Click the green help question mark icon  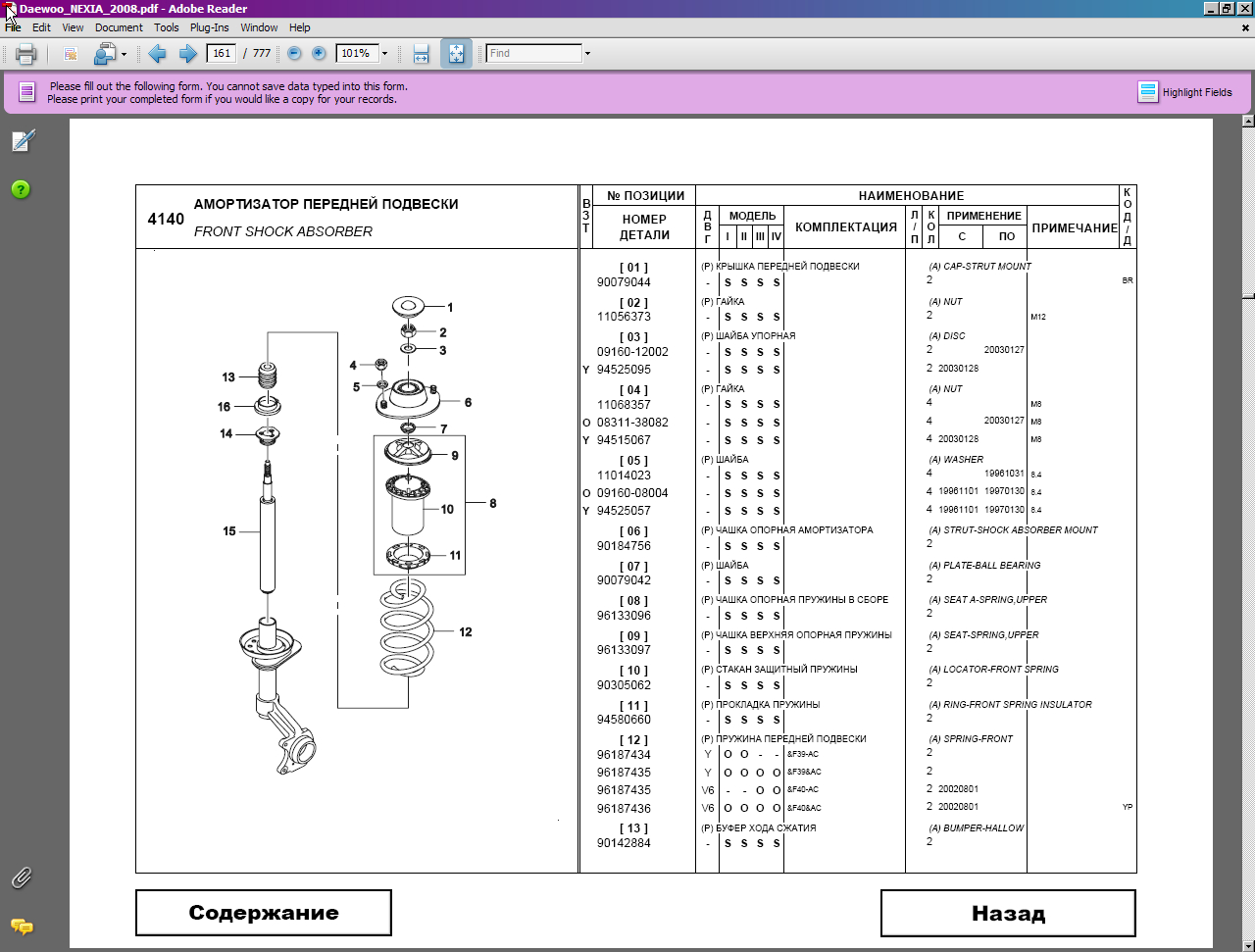22,189
